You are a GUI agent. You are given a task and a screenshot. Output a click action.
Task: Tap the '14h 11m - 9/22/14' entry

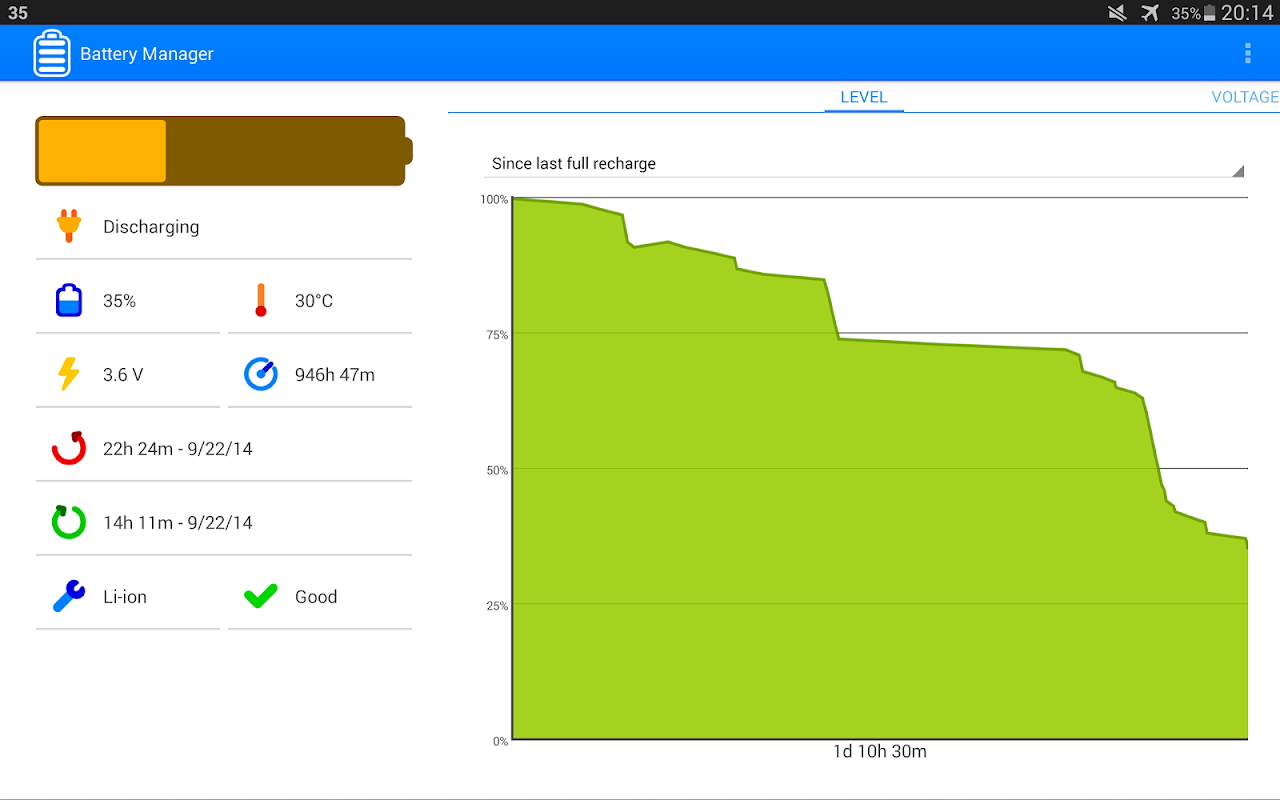(178, 522)
